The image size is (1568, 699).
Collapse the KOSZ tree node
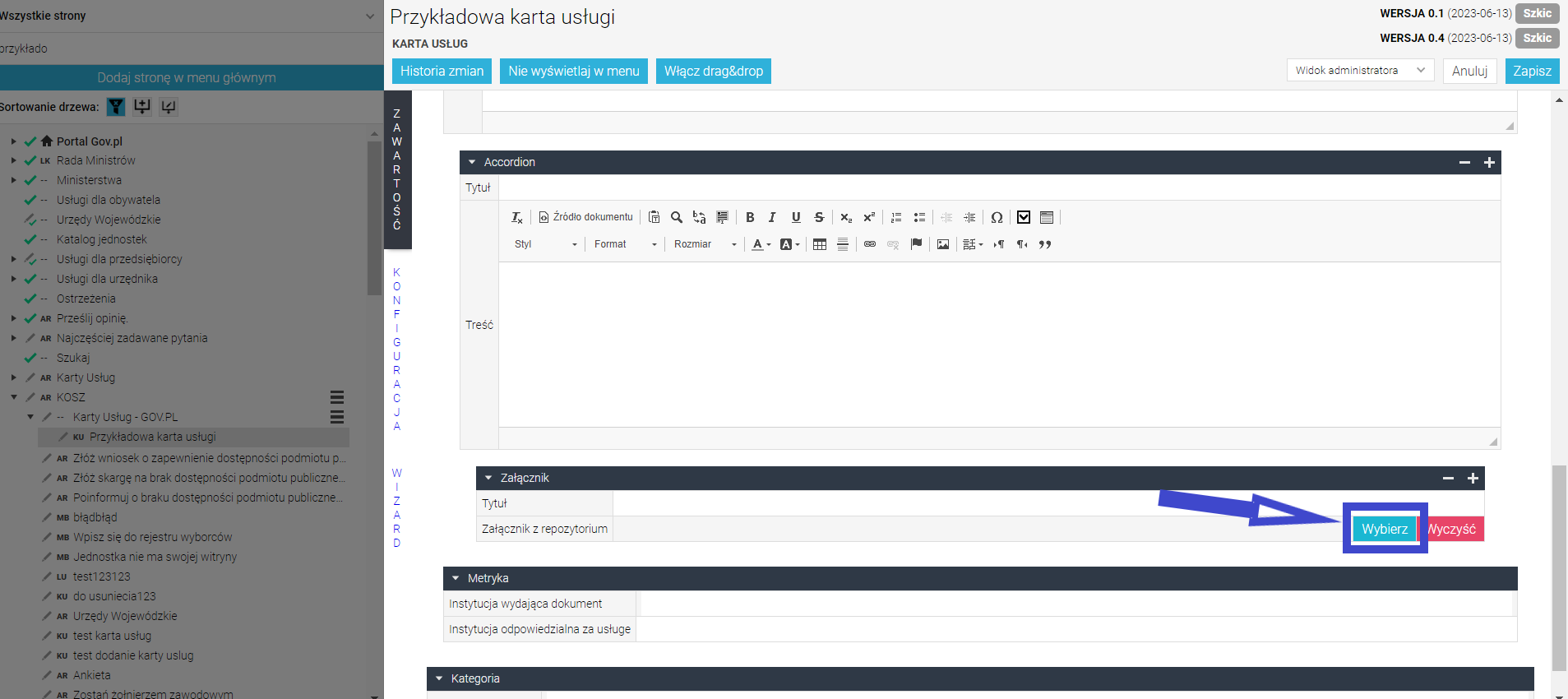tap(14, 397)
